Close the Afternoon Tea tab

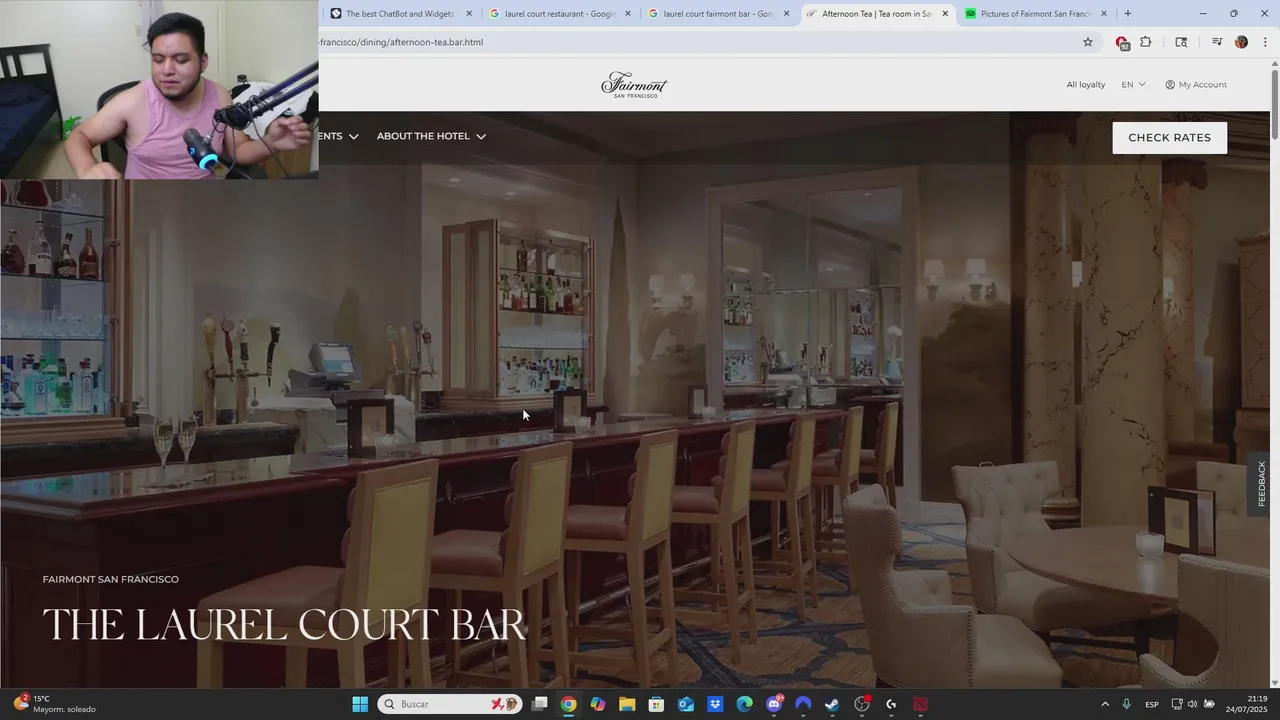pos(945,14)
